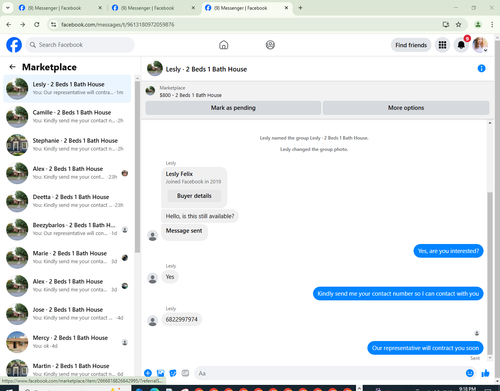Image resolution: width=500 pixels, height=391 pixels.
Task: Choose a sticker with the sticker icon
Action: 173,373
